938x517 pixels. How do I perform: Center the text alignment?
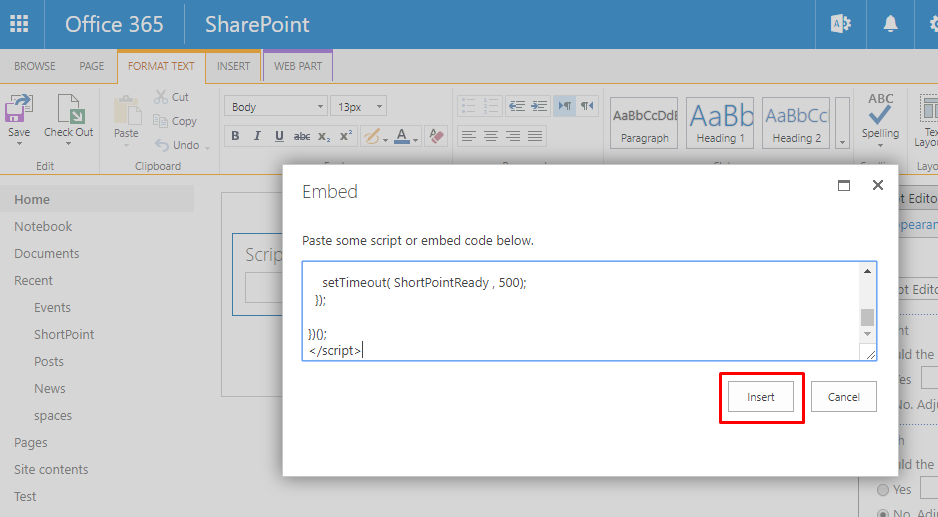pos(491,136)
